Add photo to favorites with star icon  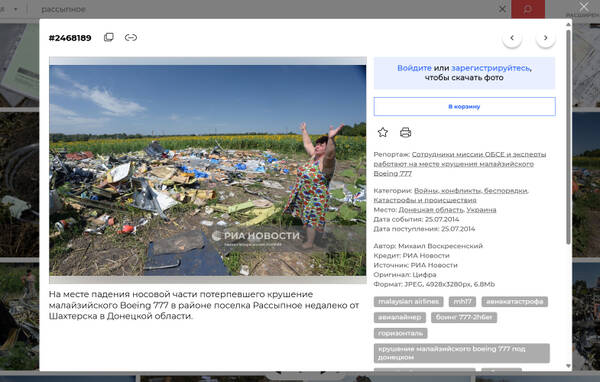(383, 132)
